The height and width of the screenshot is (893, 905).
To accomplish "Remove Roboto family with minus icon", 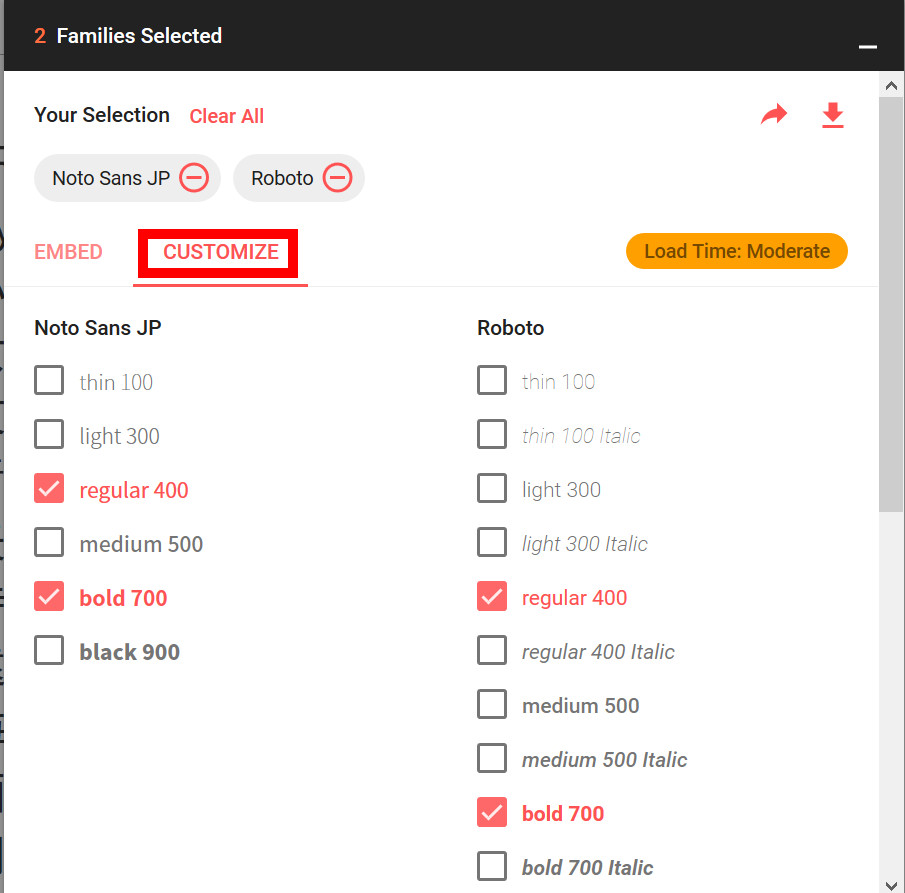I will (337, 177).
